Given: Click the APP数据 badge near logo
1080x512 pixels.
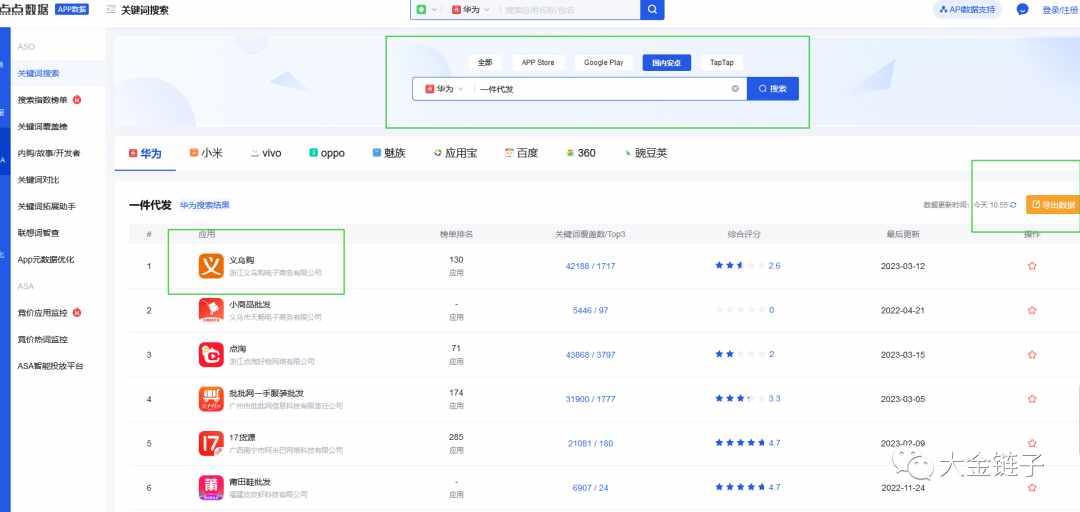Looking at the screenshot, I should pyautogui.click(x=72, y=10).
